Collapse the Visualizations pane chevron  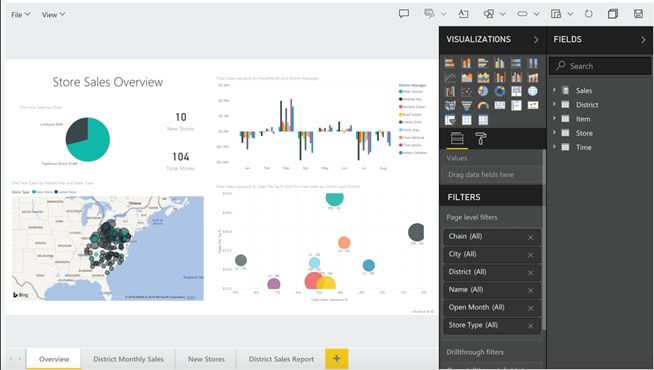536,40
